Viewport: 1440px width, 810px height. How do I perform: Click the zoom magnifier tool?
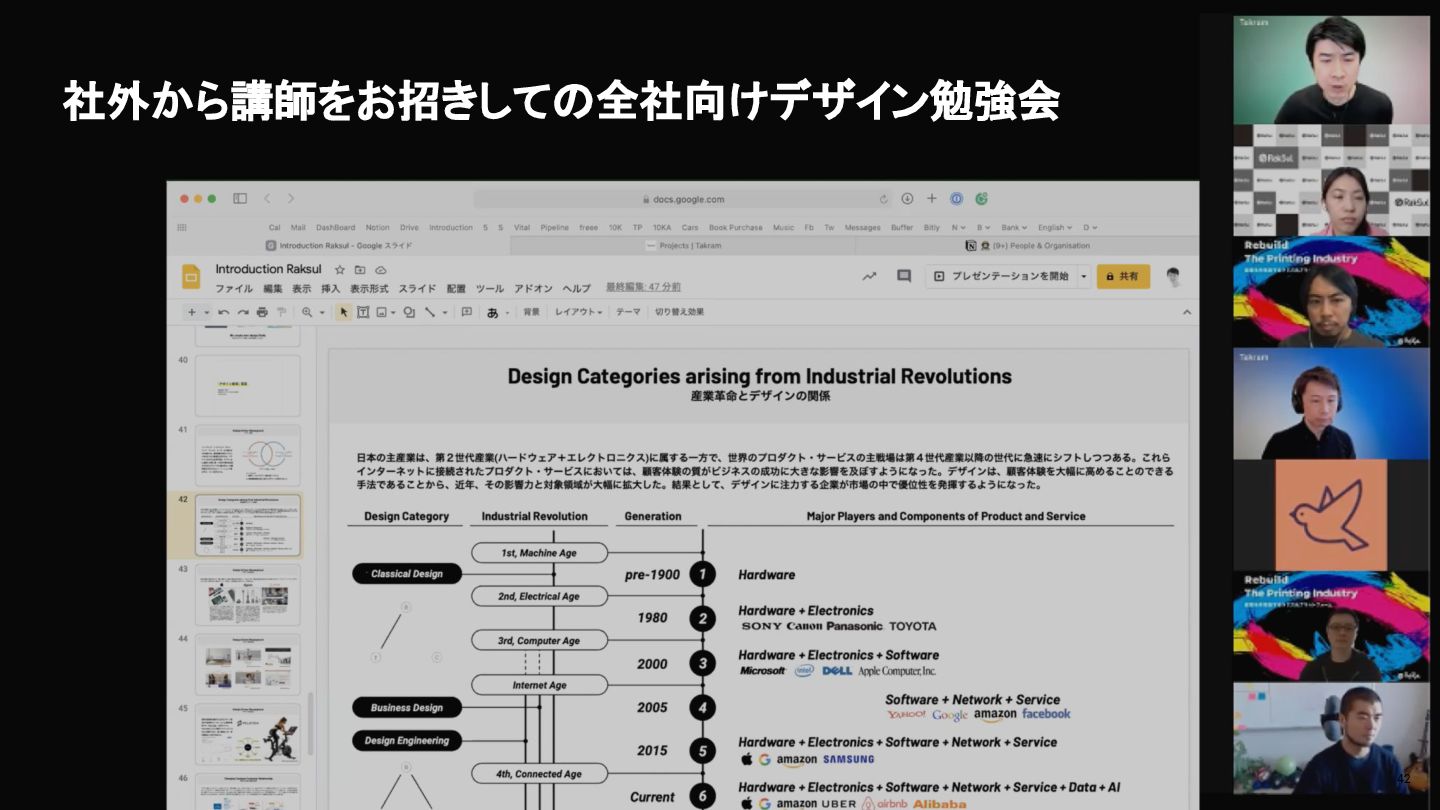click(x=307, y=312)
